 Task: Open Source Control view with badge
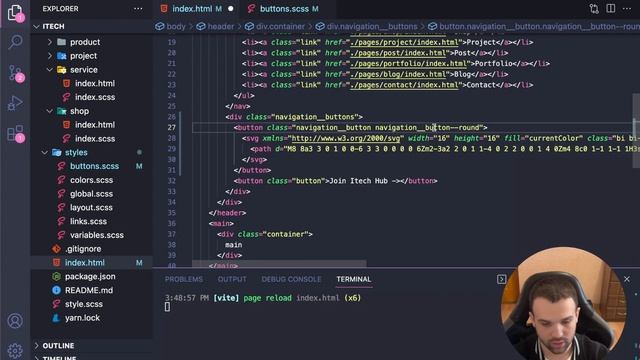click(x=16, y=73)
